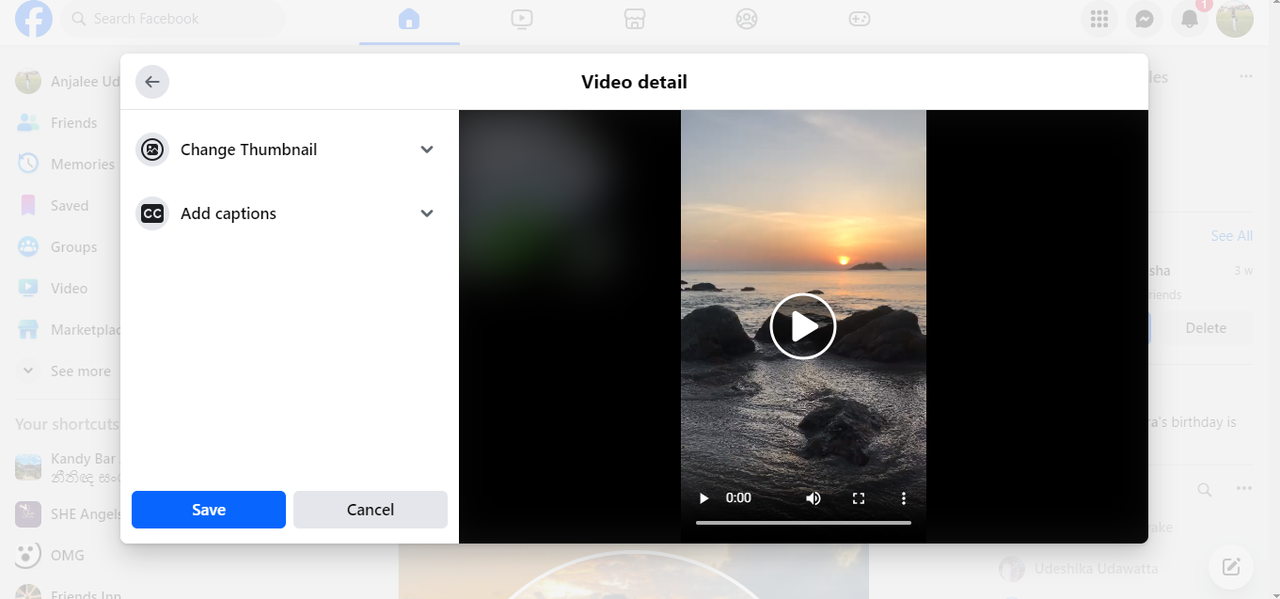Open the Udeshika Udawatta contact
1280x599 pixels.
click(x=1097, y=569)
